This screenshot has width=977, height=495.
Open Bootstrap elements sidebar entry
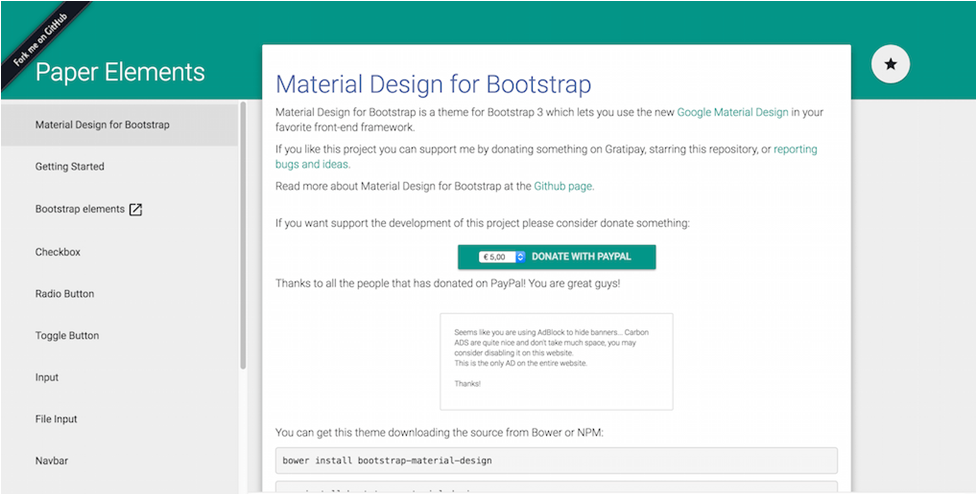(x=80, y=210)
